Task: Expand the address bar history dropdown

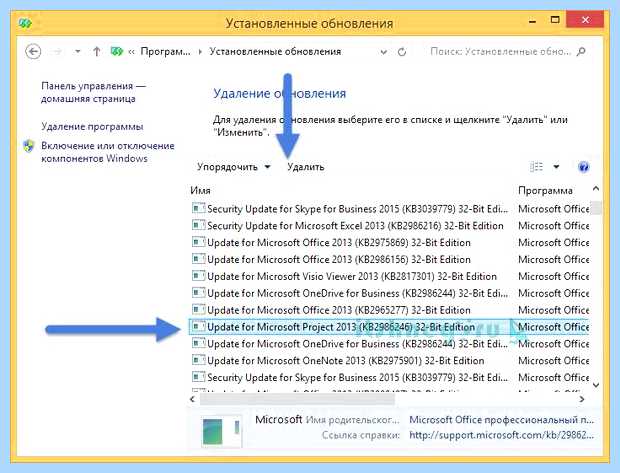Action: coord(383,52)
